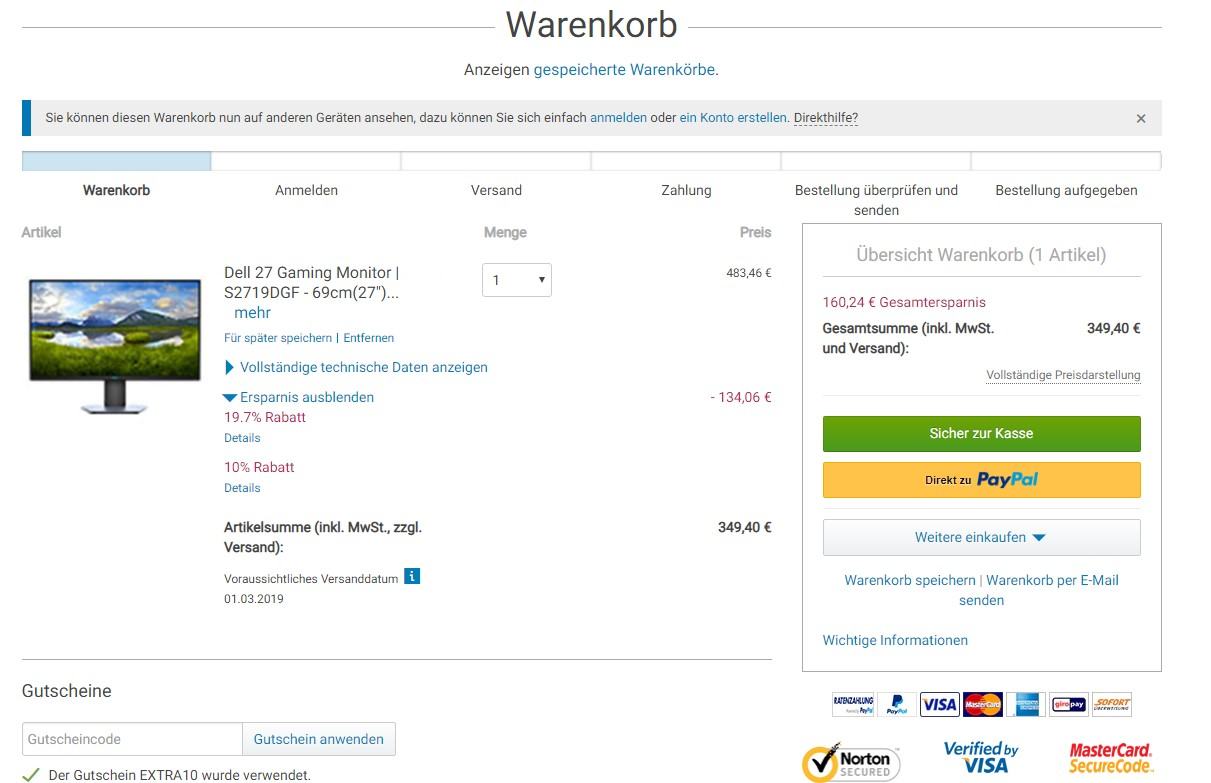Click the Verified by VISA badge
1211x783 pixels.
[980, 757]
